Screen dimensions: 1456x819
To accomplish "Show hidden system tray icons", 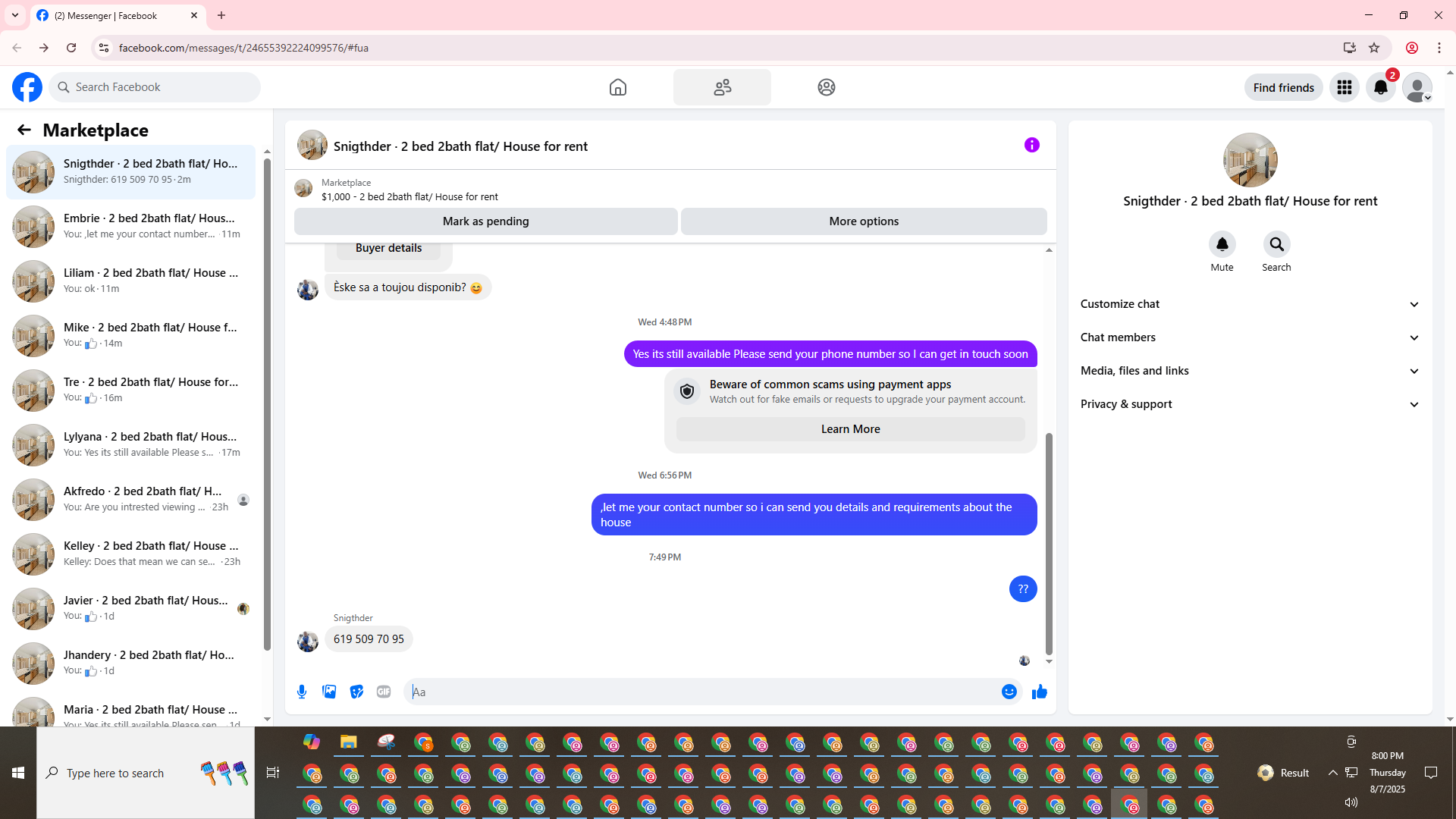I will point(1332,773).
